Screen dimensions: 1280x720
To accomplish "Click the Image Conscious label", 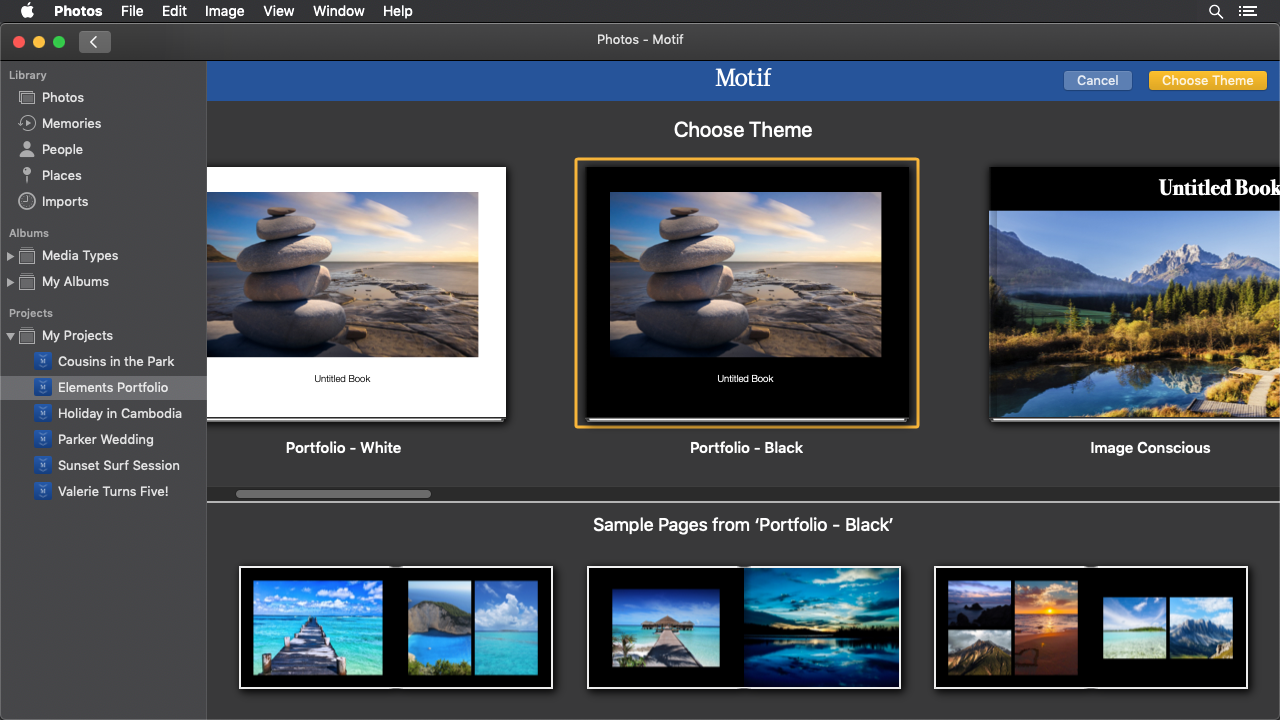I will 1150,448.
